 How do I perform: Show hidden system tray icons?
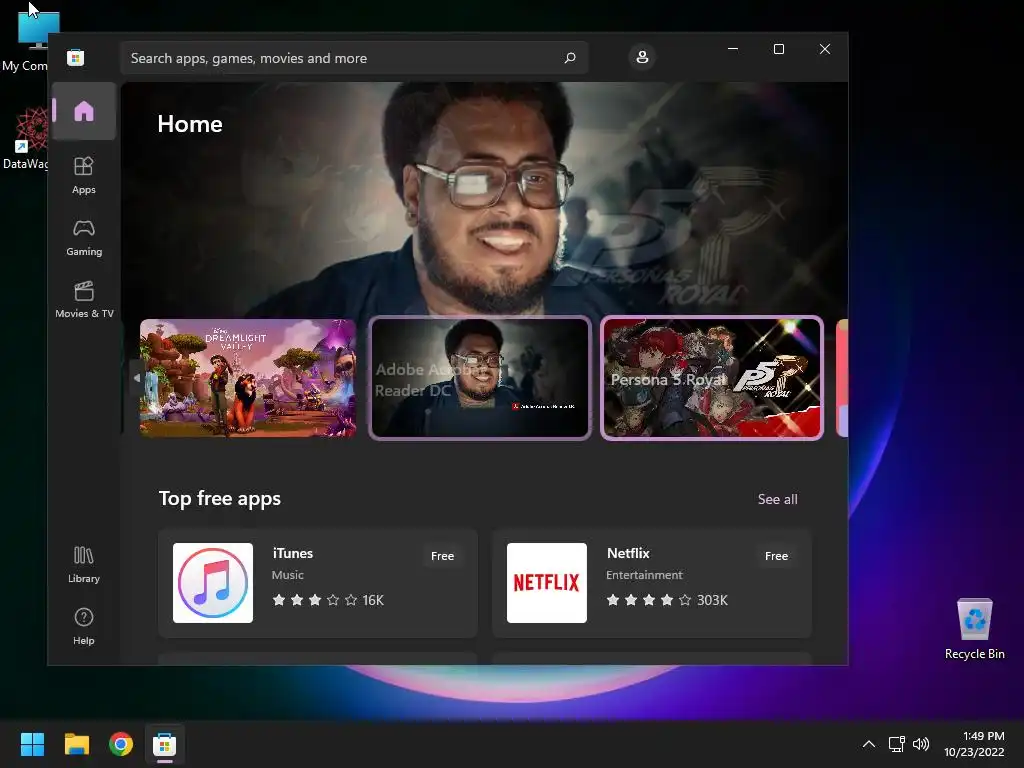(x=869, y=744)
